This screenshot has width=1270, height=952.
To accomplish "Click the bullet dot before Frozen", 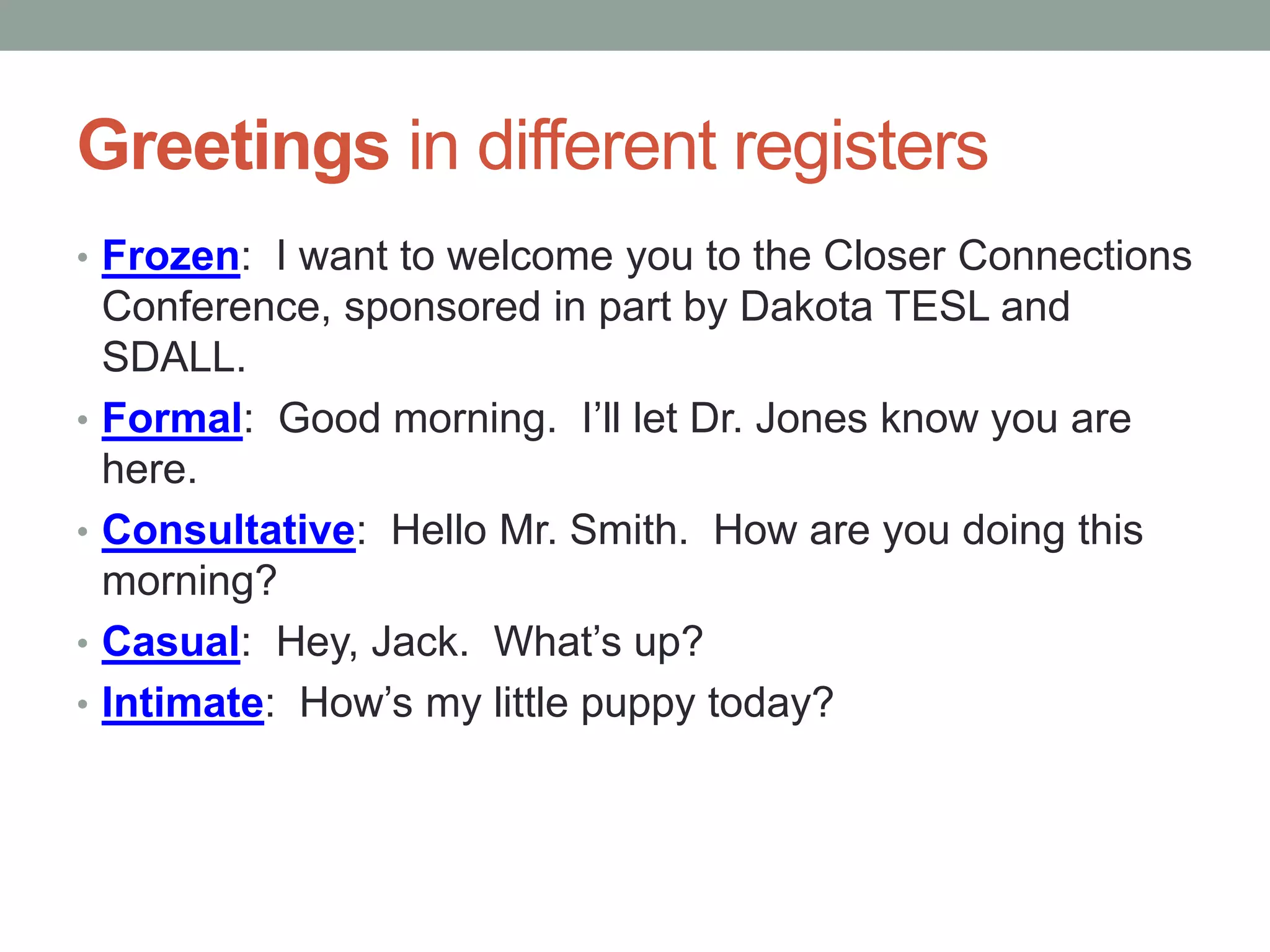I will pos(83,257).
